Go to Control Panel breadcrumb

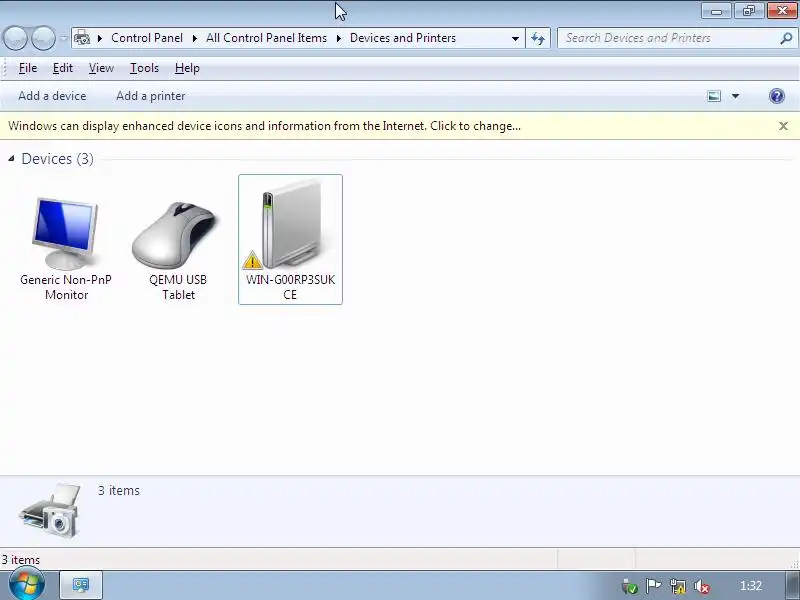click(x=147, y=38)
